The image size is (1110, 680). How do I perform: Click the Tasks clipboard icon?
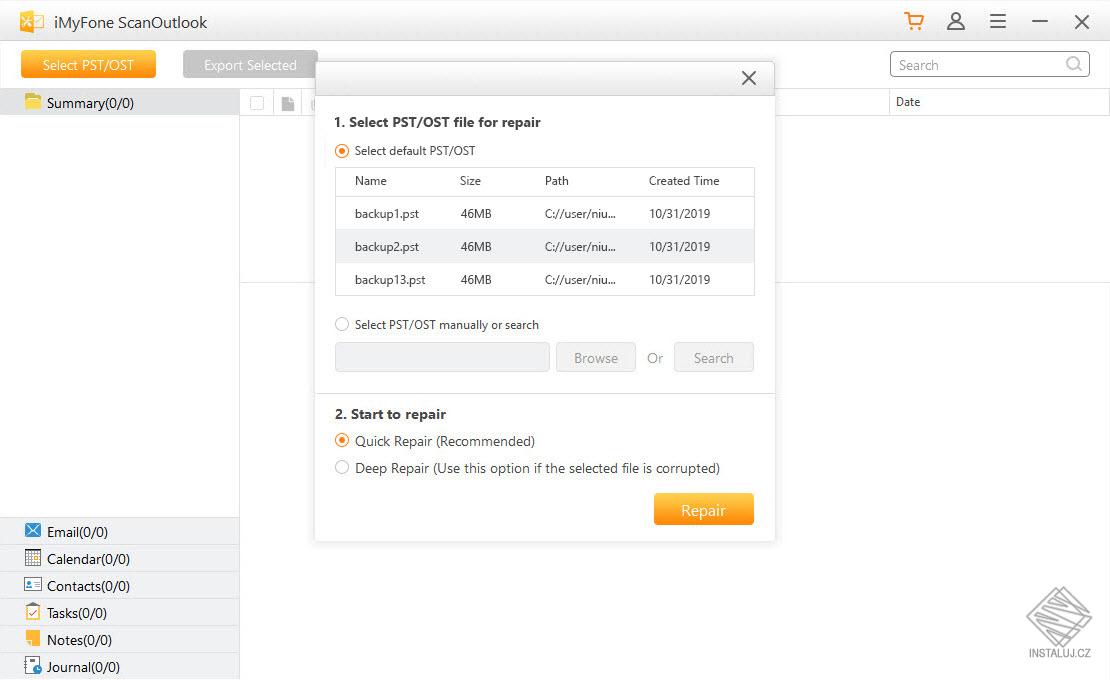(33, 611)
